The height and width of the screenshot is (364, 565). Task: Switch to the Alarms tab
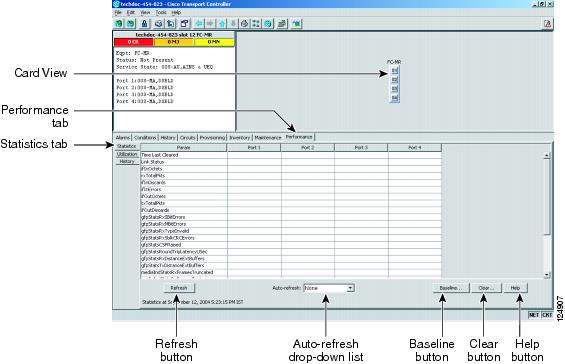123,138
